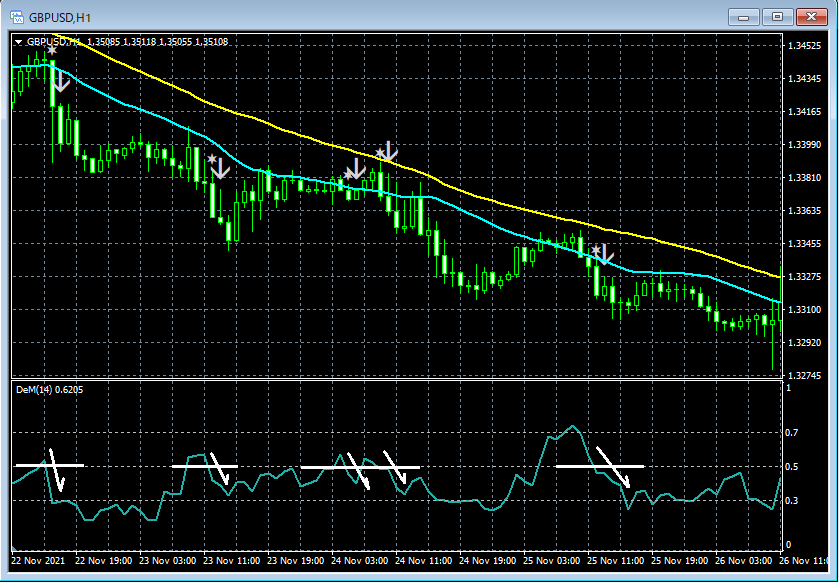The image size is (840, 582).
Task: Click price level 1.33100 on the scale
Action: [805, 309]
